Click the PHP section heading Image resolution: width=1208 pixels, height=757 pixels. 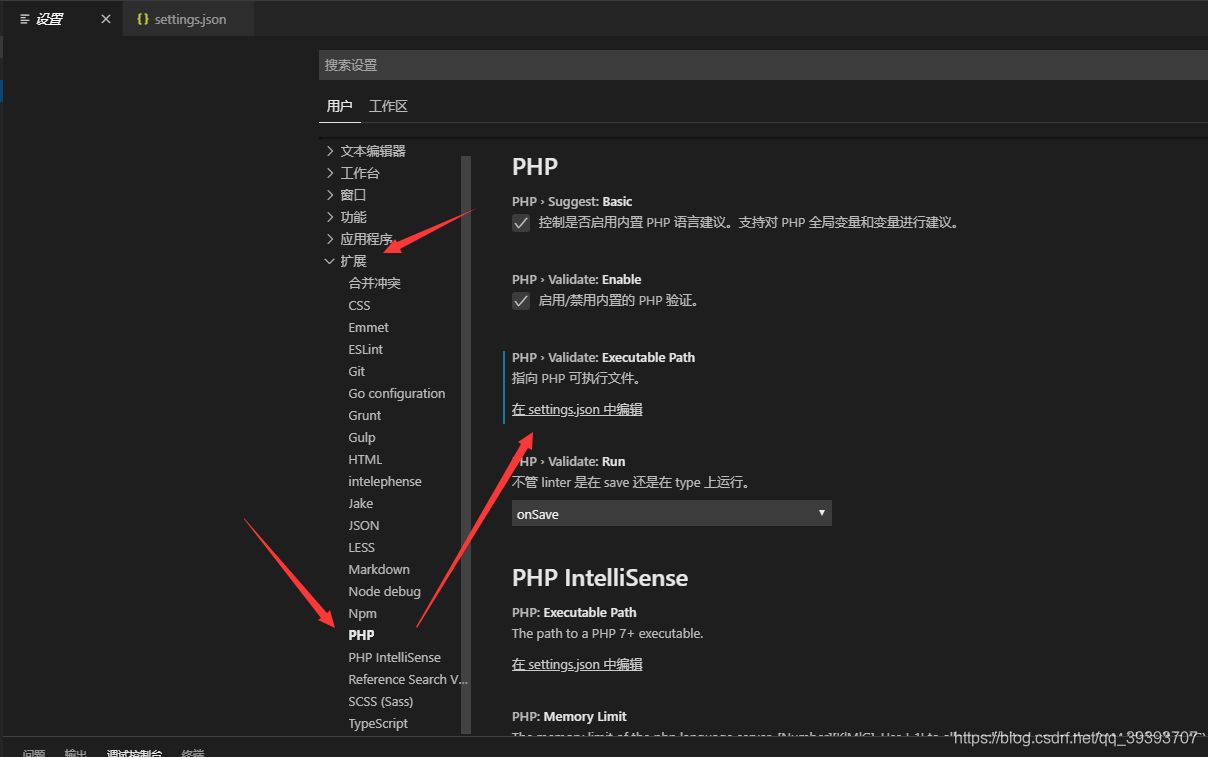click(535, 166)
